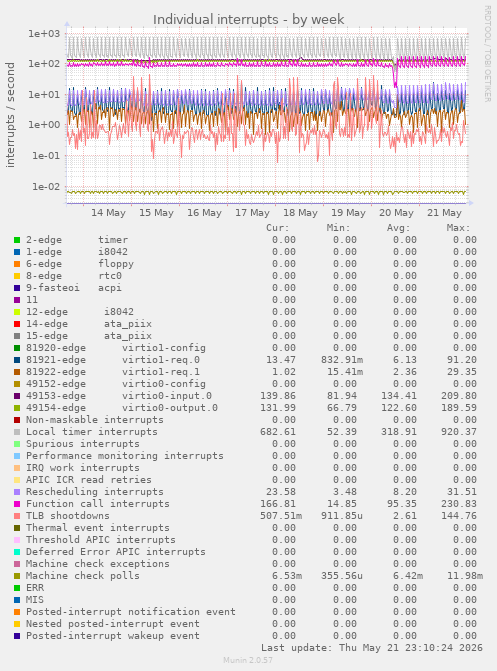497x671 pixels.
Task: Click the Machine check polls Max value 11.98m
Action: (x=465, y=576)
